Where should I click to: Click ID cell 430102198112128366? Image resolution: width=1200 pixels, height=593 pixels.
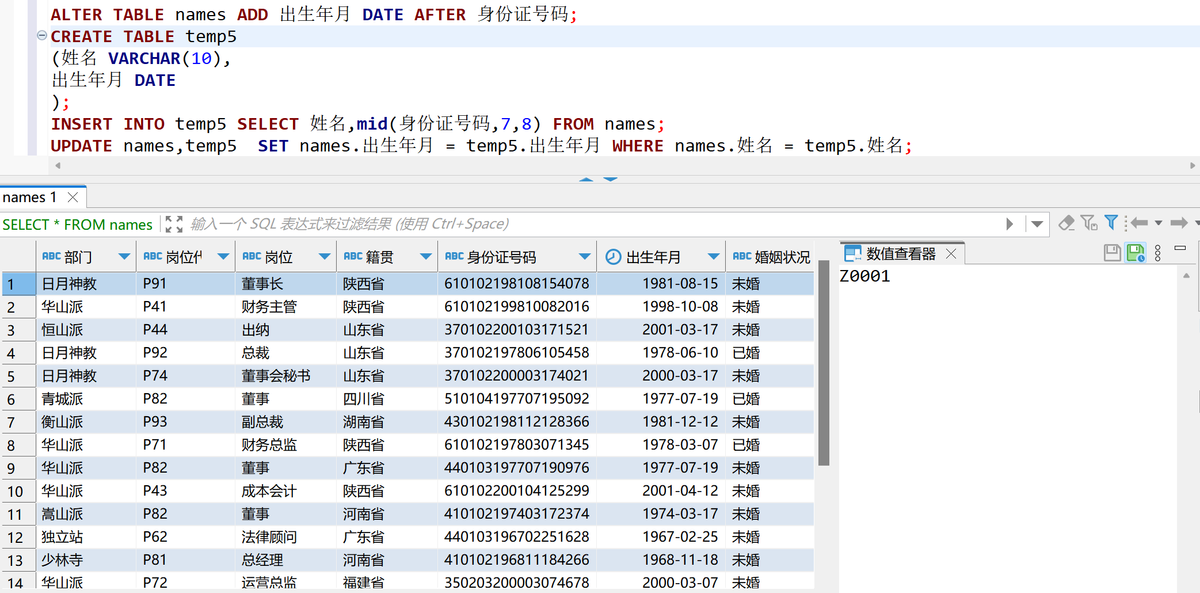[x=517, y=422]
